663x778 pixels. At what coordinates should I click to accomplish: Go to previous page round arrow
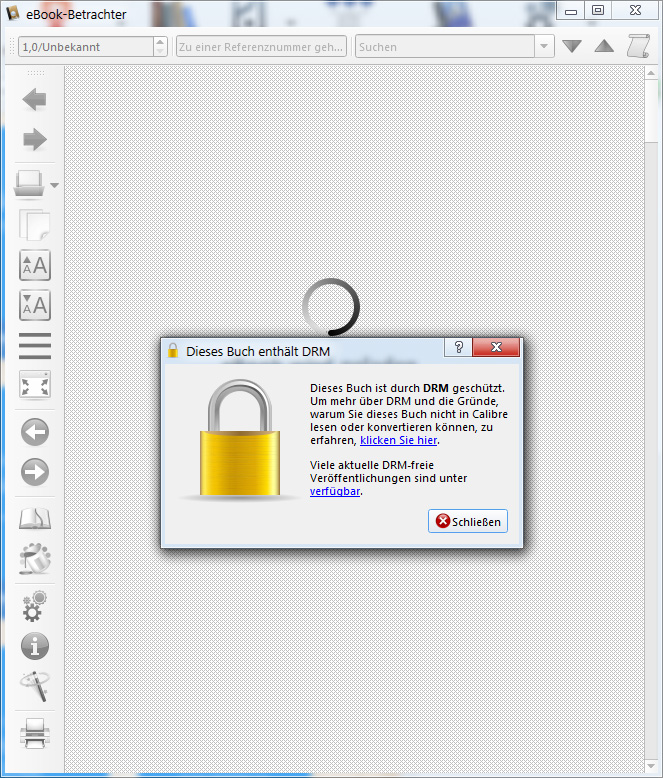(x=35, y=432)
